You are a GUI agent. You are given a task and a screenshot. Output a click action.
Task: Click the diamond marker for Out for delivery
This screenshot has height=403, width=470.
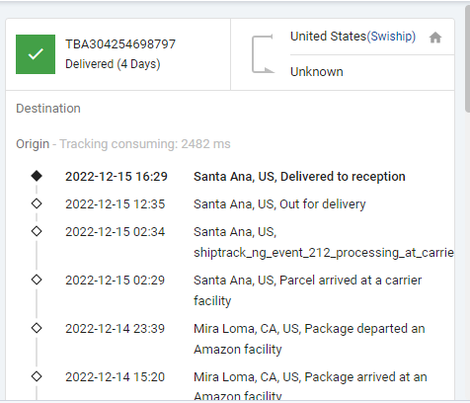tap(37, 203)
